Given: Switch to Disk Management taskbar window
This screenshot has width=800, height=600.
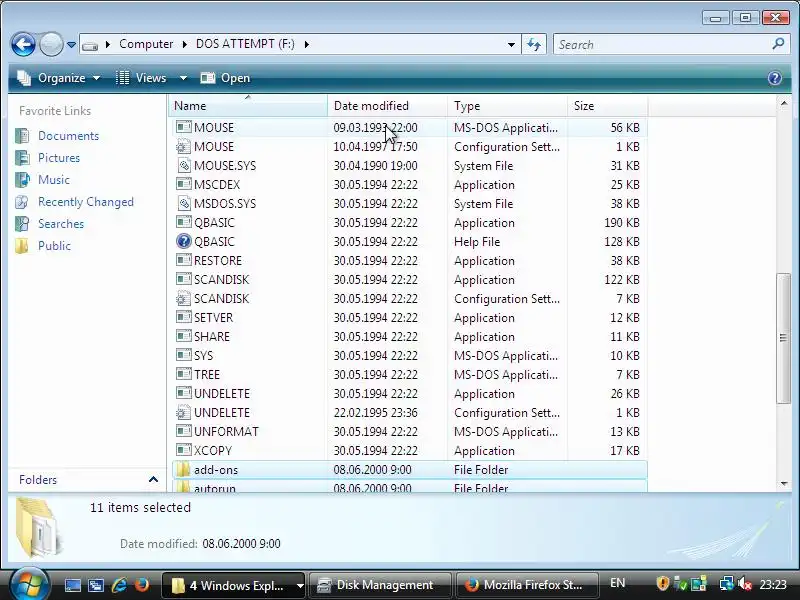Looking at the screenshot, I should 381,585.
